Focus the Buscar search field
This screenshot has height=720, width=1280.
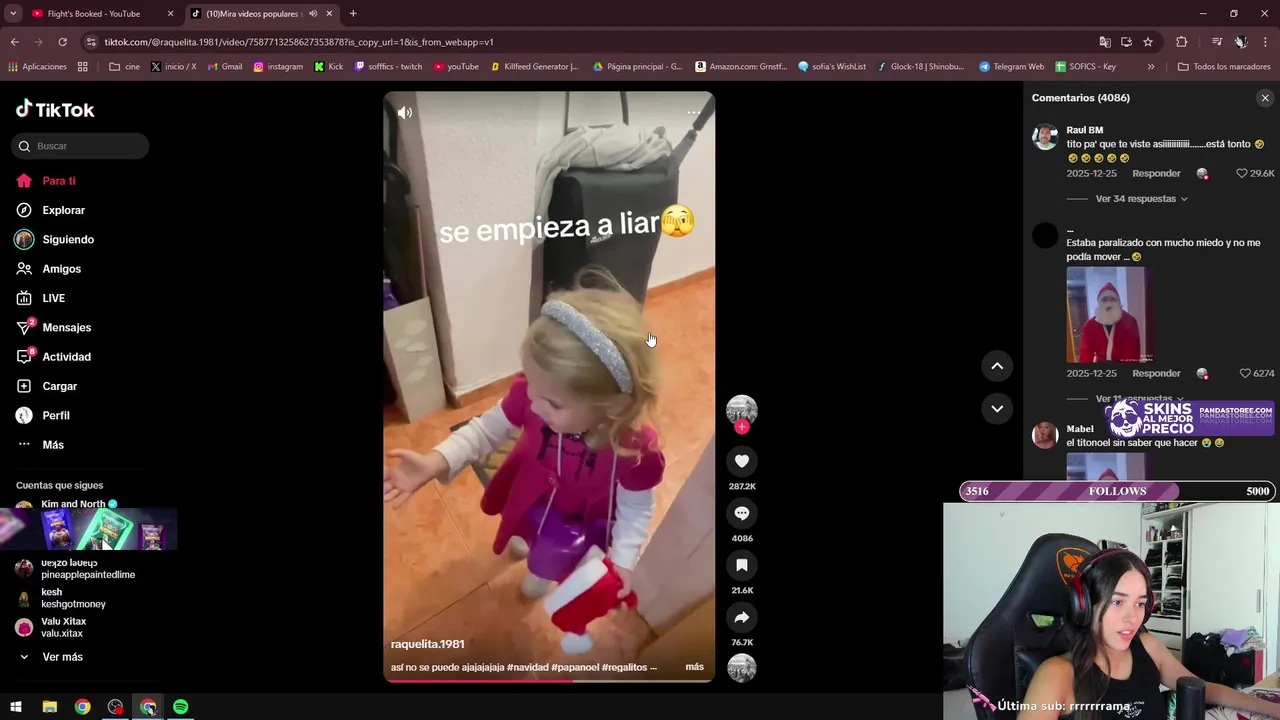point(80,146)
